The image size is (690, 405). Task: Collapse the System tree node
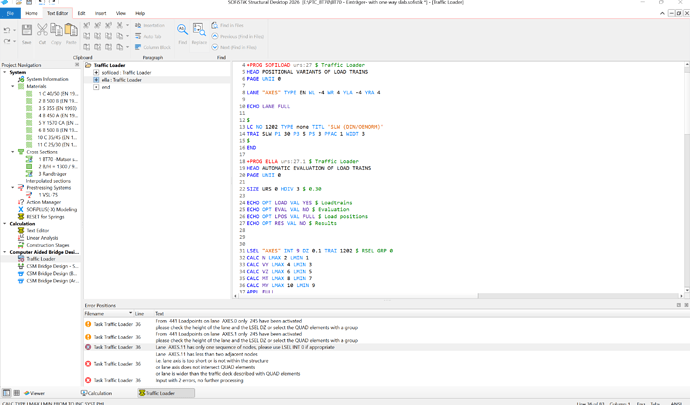coord(5,72)
